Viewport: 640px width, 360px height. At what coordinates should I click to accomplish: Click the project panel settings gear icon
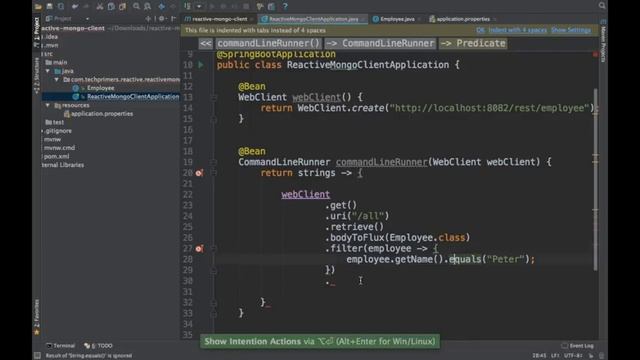pos(162,19)
